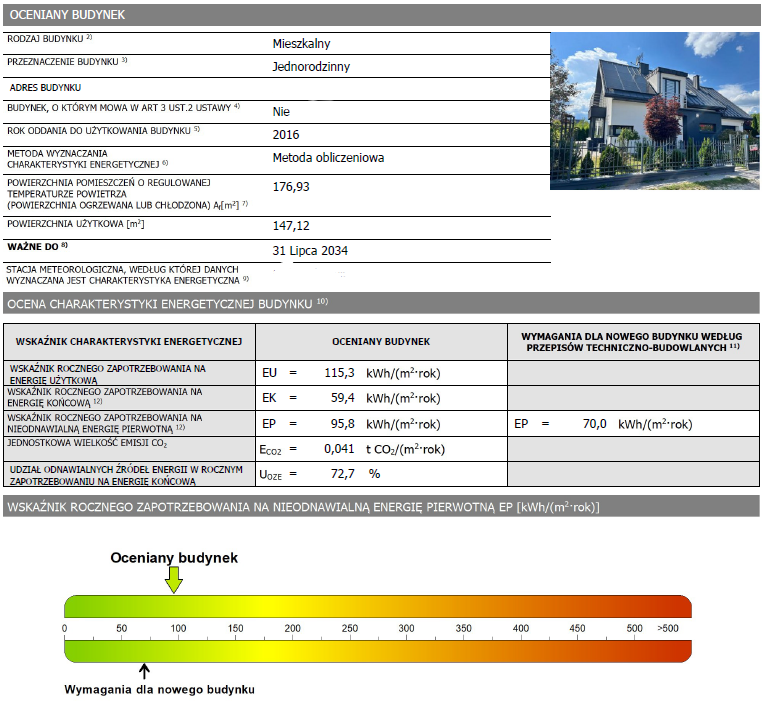This screenshot has height=717, width=768.
Task: Select the heated area value 176,93
Action: [291, 187]
